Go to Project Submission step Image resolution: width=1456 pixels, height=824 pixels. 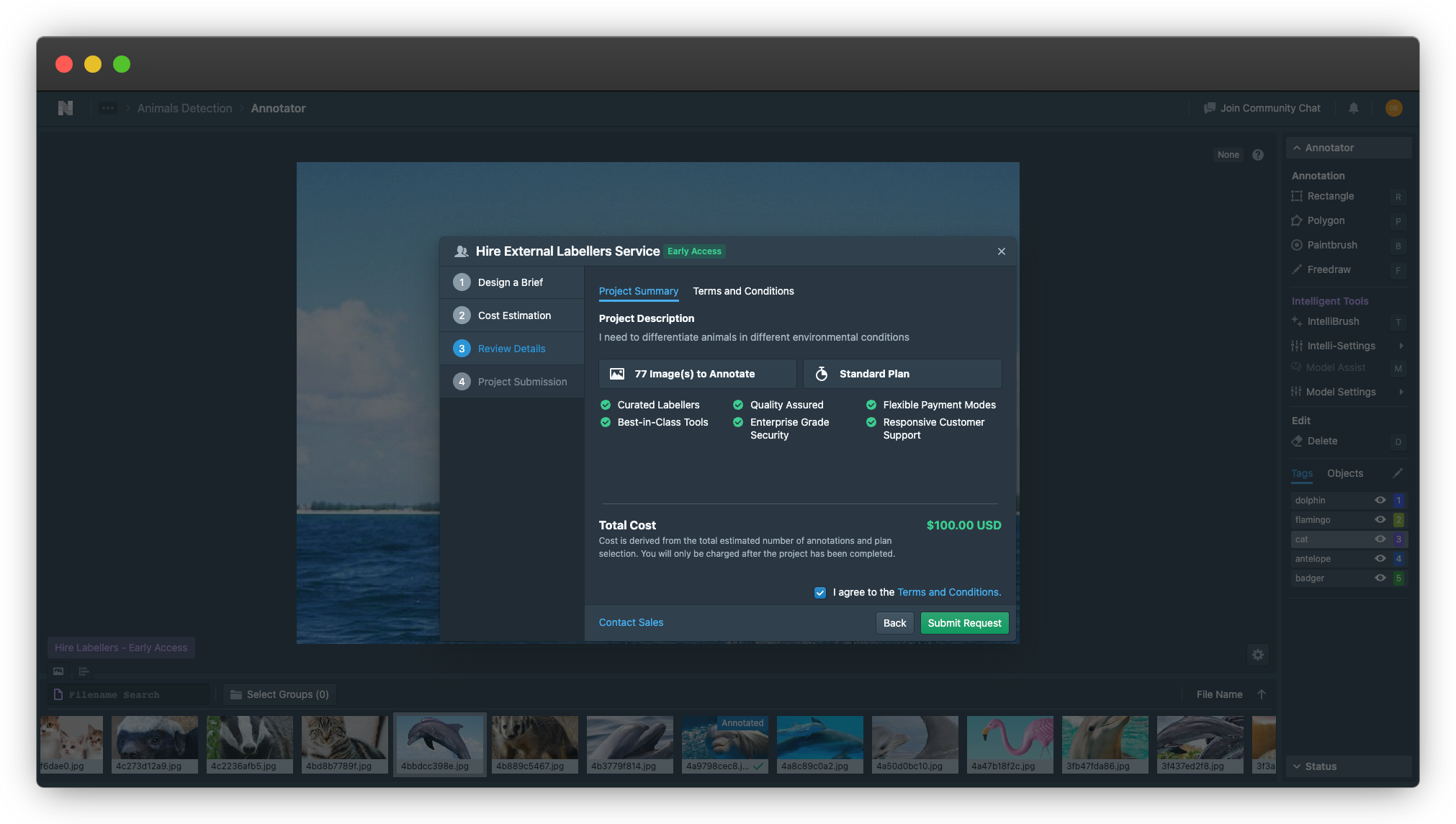point(512,382)
